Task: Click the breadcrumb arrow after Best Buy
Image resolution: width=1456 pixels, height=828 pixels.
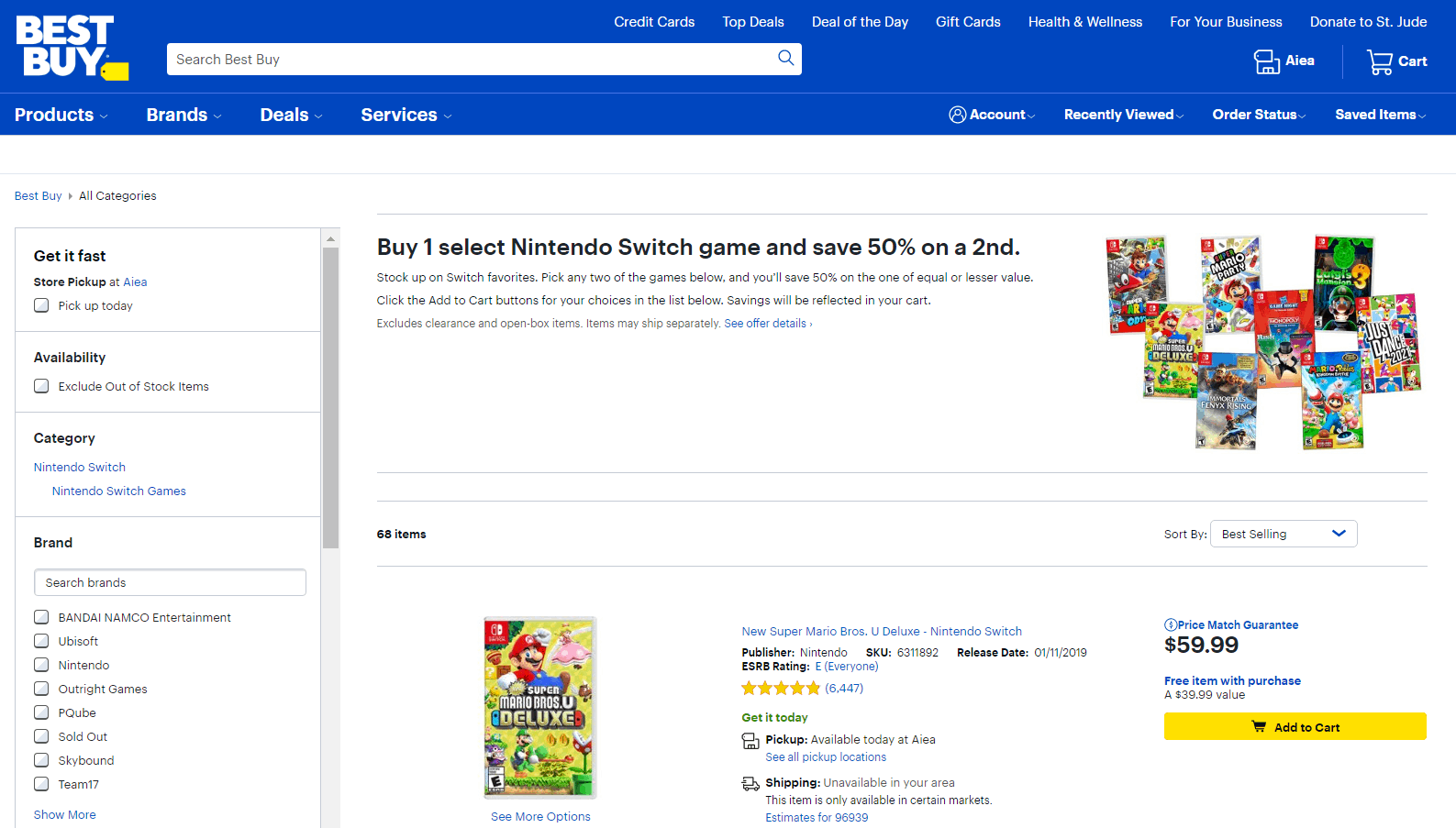Action: (71, 196)
